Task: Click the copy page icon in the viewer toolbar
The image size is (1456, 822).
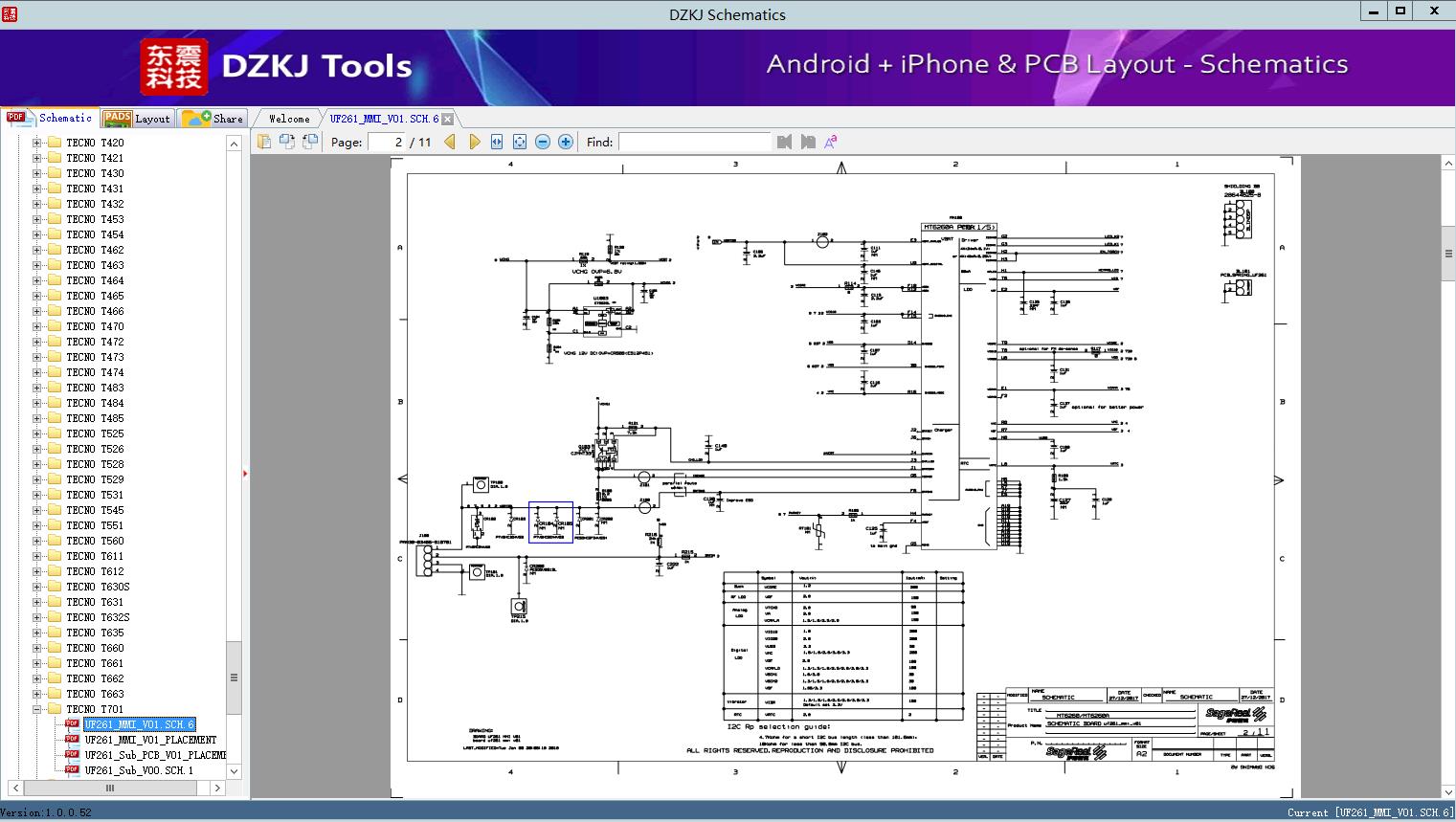Action: click(264, 142)
